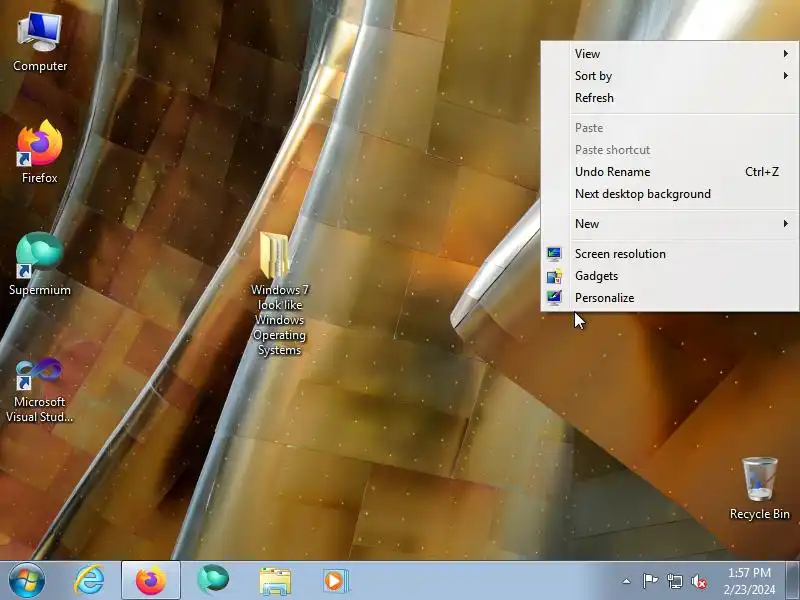Open Windows Media Player from the taskbar
Screen dimensions: 800x600
(x=335, y=581)
